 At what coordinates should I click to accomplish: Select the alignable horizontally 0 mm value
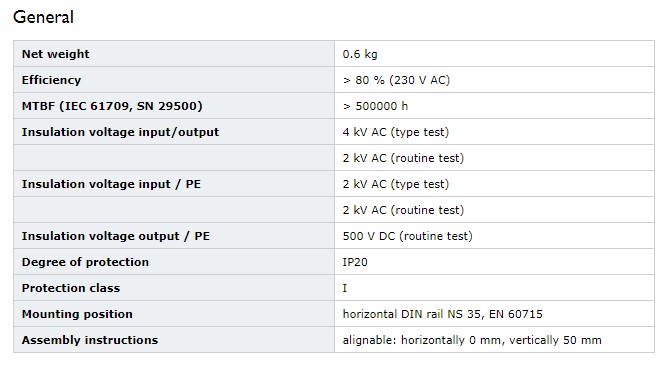(472, 340)
